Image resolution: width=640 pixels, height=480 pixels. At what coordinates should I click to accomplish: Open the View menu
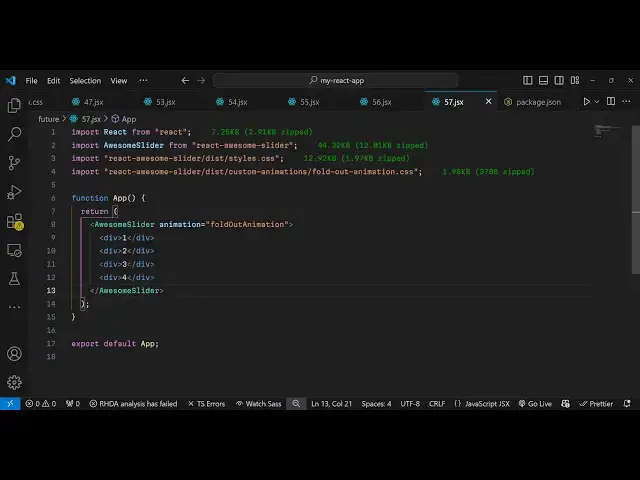coord(119,81)
